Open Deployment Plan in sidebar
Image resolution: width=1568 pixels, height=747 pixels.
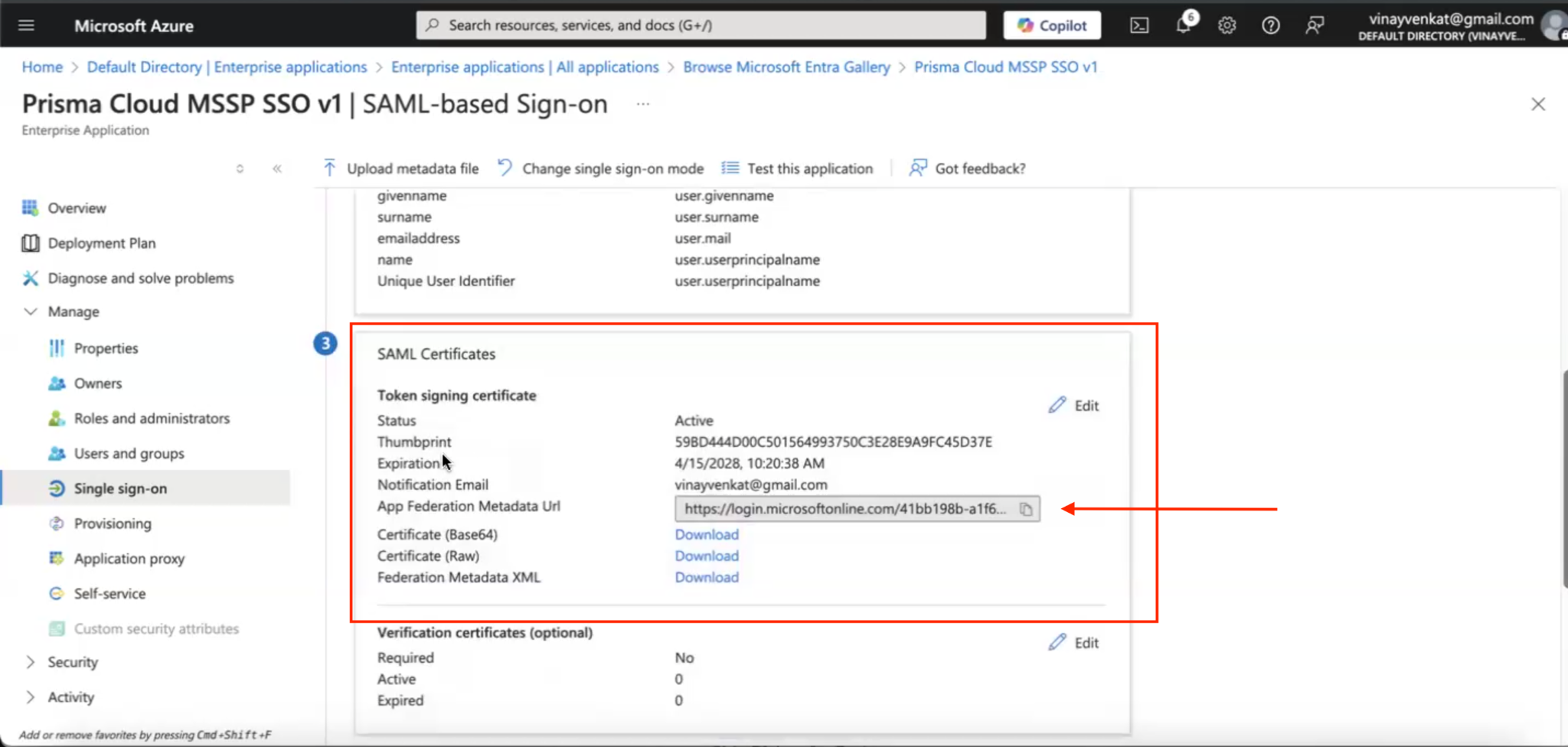[101, 243]
